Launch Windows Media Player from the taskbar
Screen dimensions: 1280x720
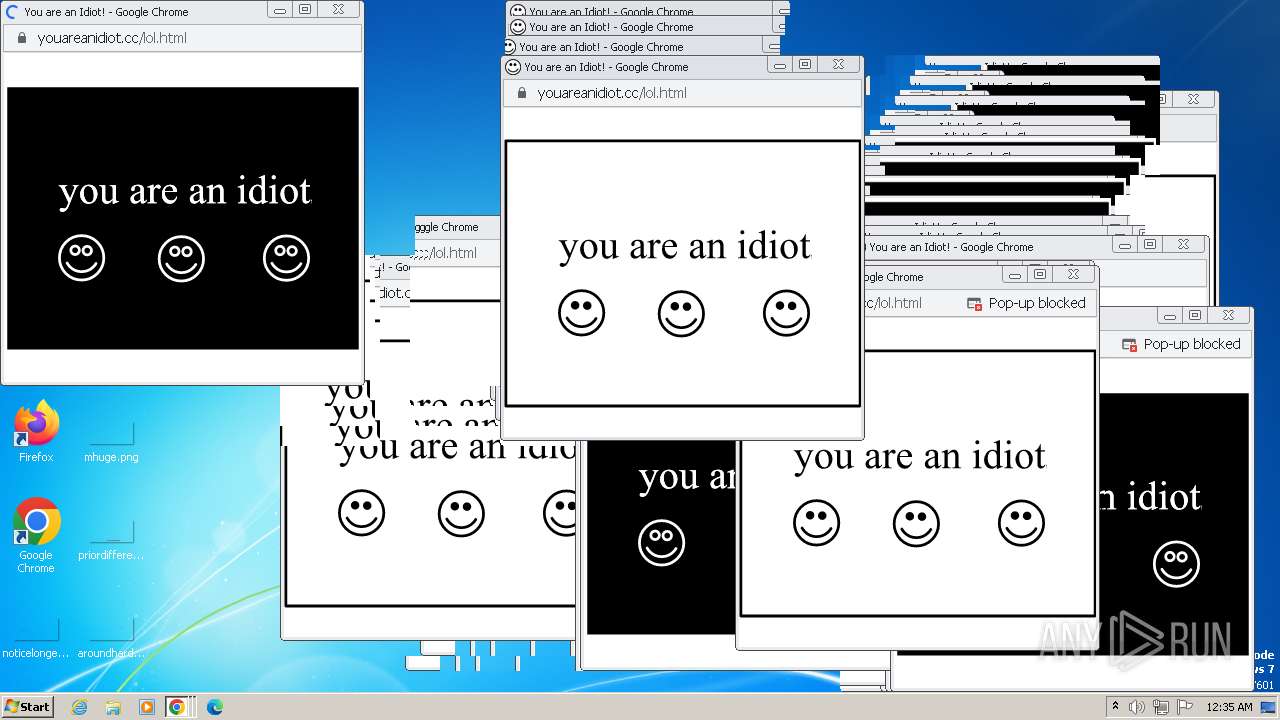146,707
